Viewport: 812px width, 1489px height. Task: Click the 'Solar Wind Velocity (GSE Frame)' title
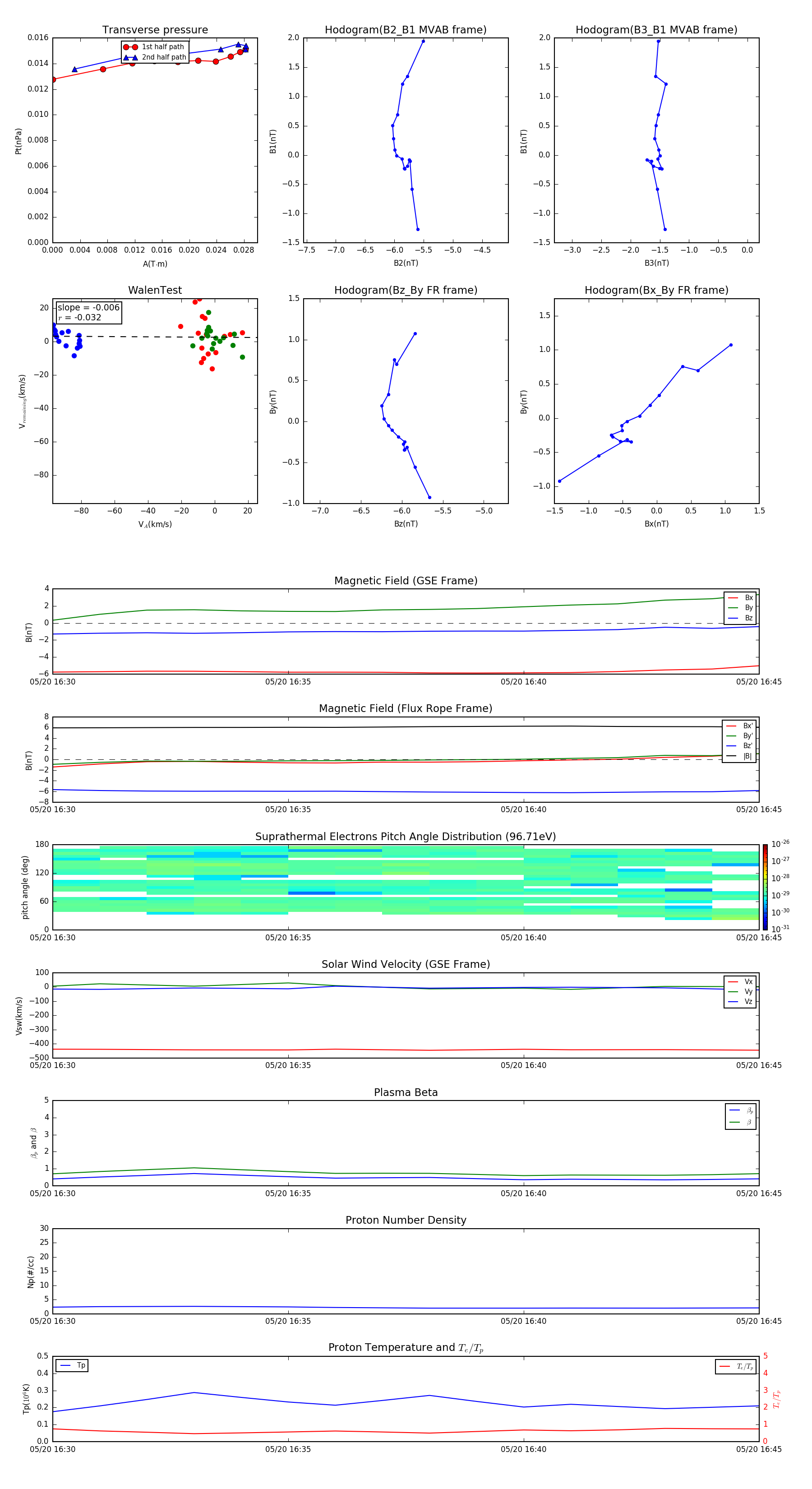(406, 964)
